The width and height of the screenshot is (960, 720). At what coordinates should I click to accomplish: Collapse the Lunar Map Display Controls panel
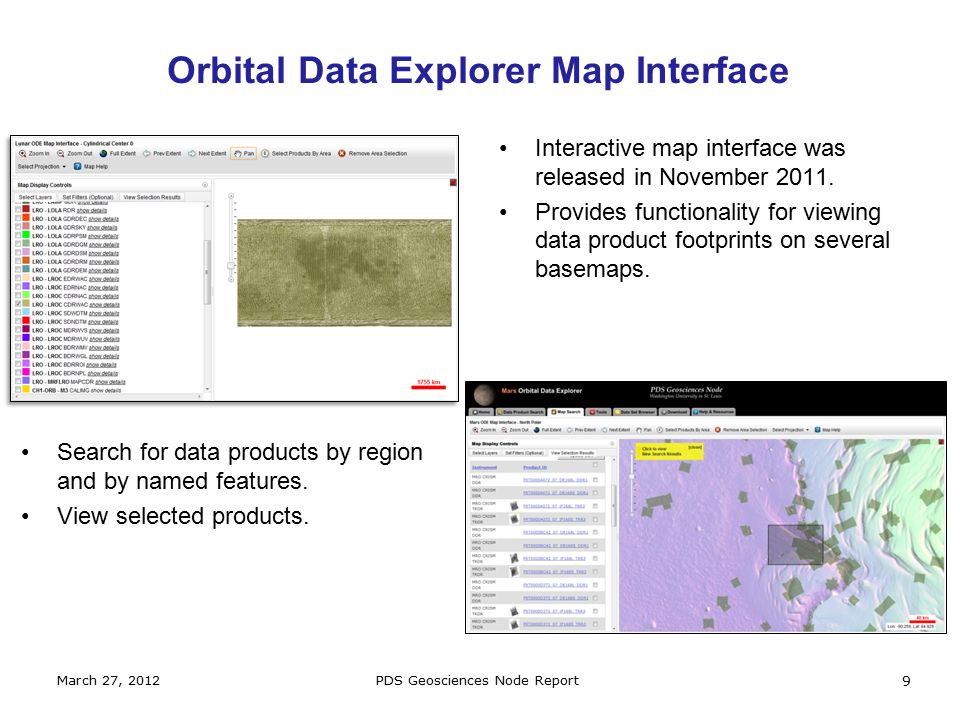click(205, 185)
